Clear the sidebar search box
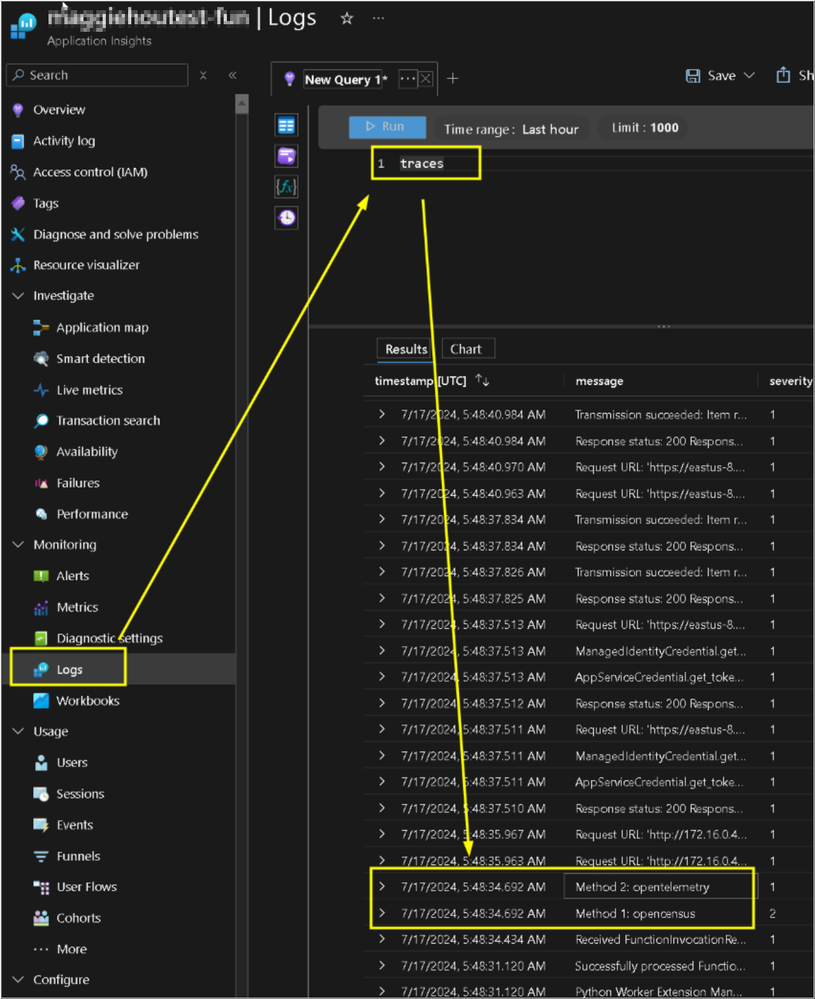815x999 pixels. (203, 75)
